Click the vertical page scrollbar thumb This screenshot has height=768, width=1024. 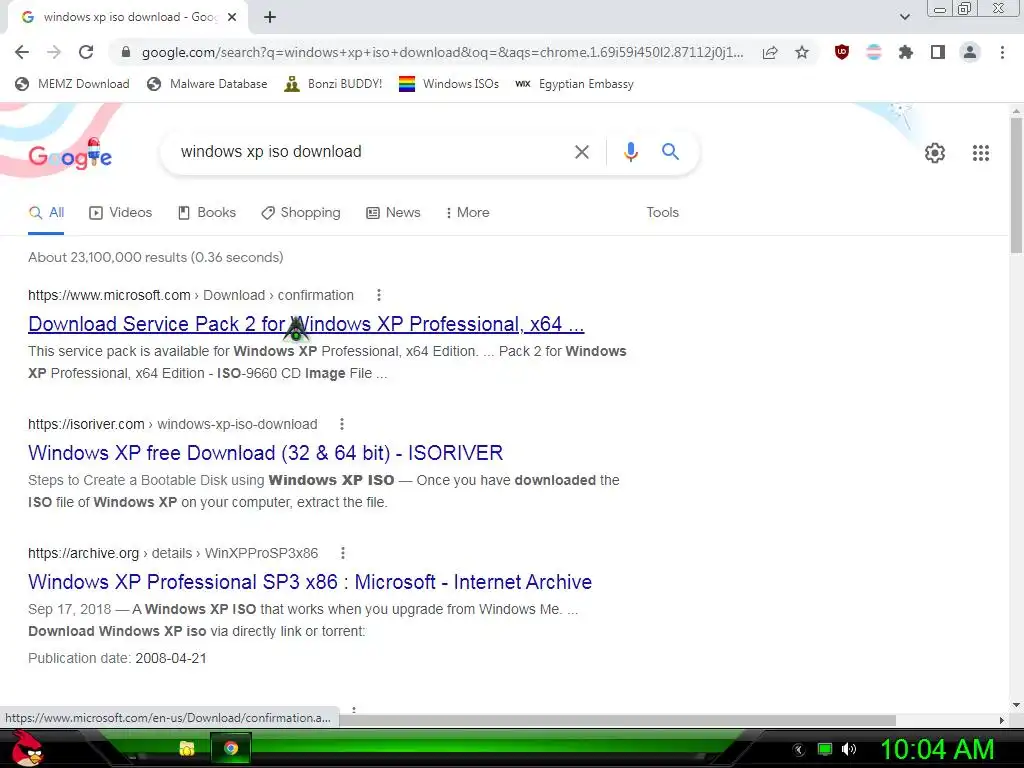point(1016,185)
